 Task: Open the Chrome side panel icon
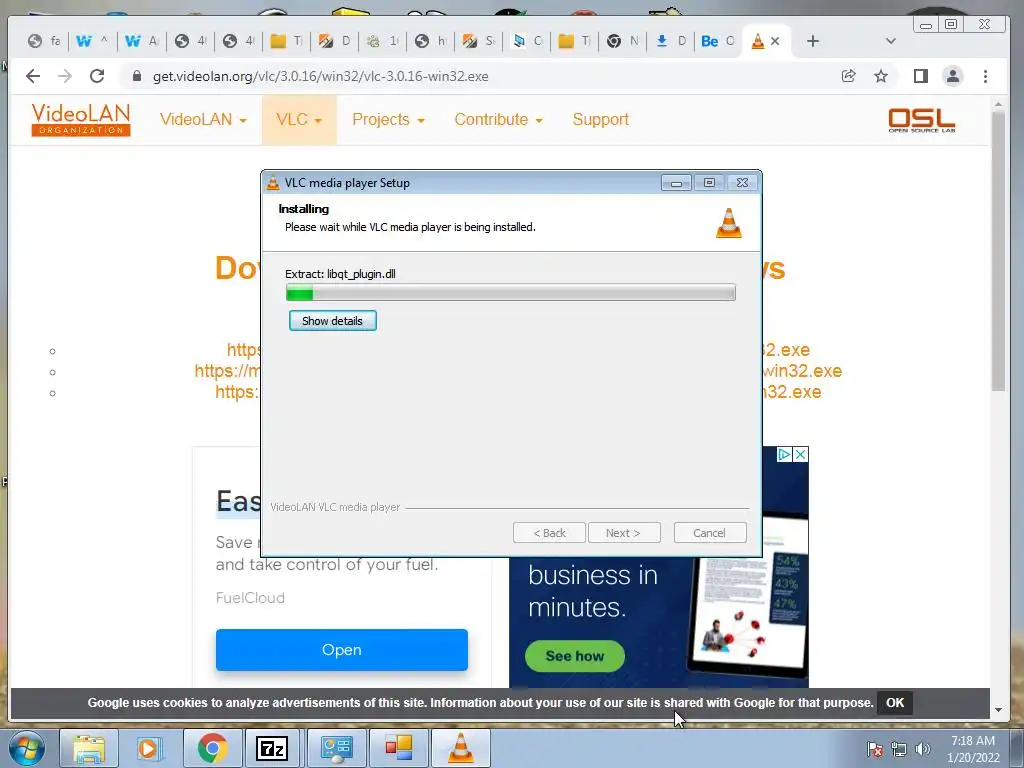click(921, 76)
